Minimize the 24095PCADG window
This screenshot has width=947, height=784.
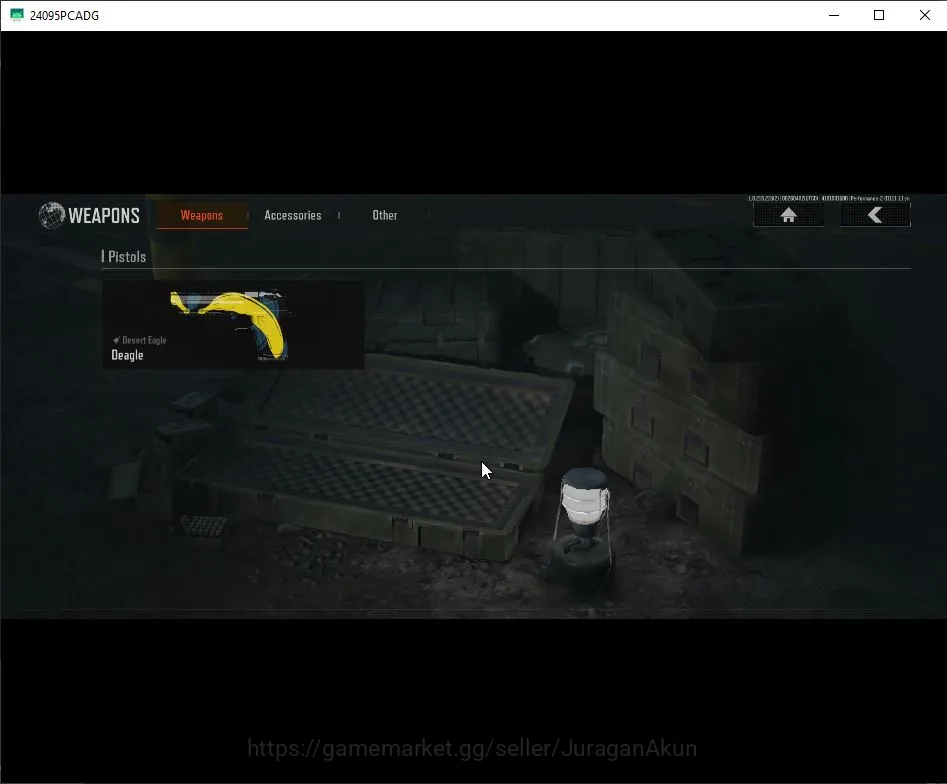pos(834,15)
